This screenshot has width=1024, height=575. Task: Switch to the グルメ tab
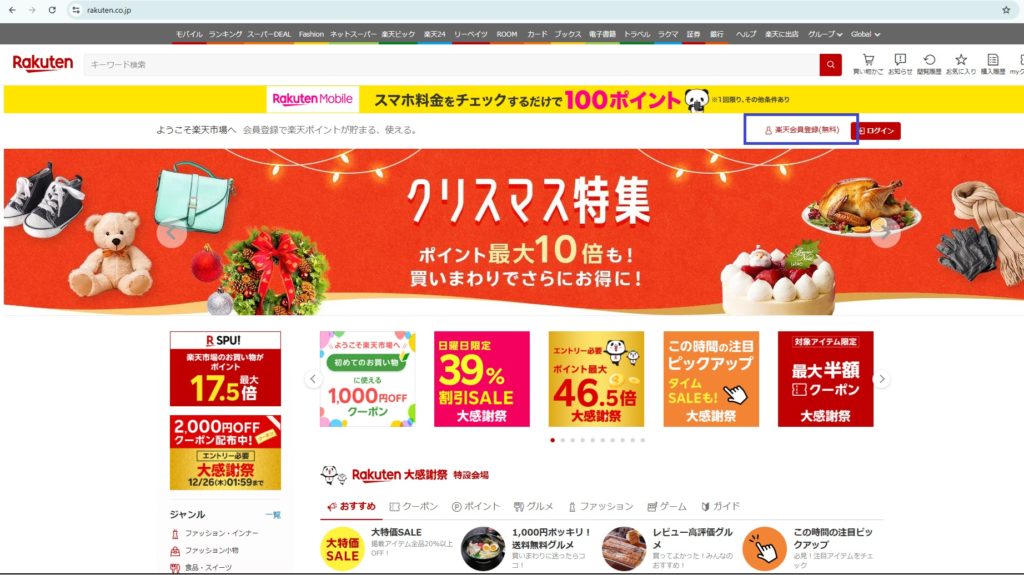coord(534,506)
